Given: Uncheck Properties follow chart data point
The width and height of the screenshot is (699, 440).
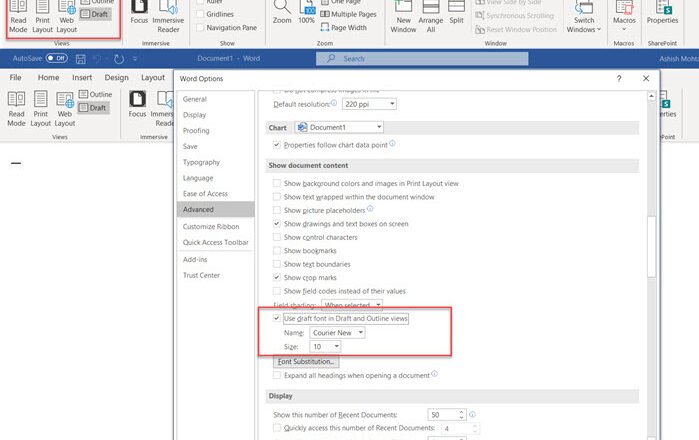Looking at the screenshot, I should 276,145.
